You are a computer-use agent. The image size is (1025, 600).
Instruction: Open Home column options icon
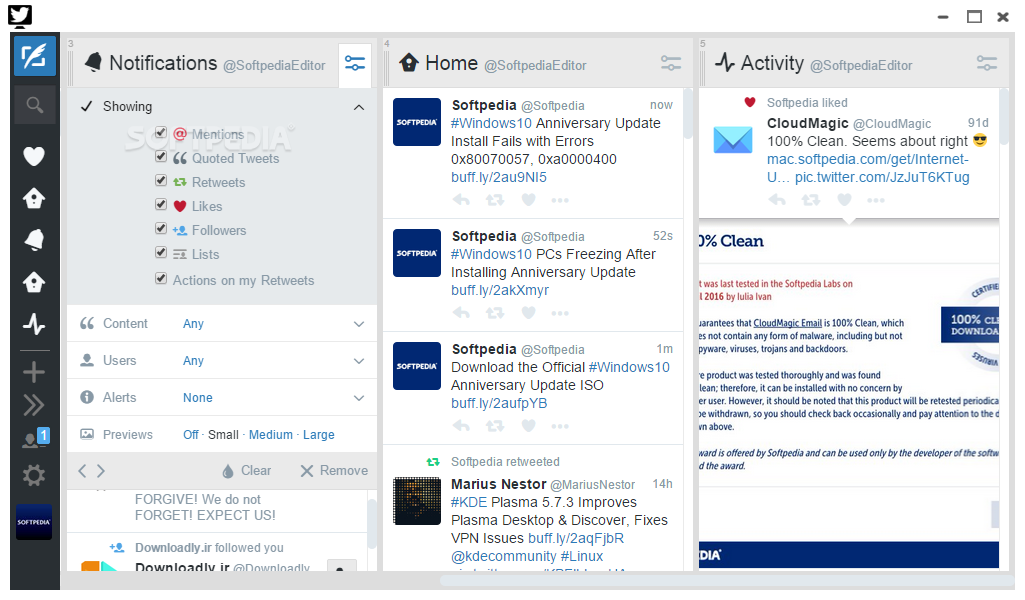(671, 63)
